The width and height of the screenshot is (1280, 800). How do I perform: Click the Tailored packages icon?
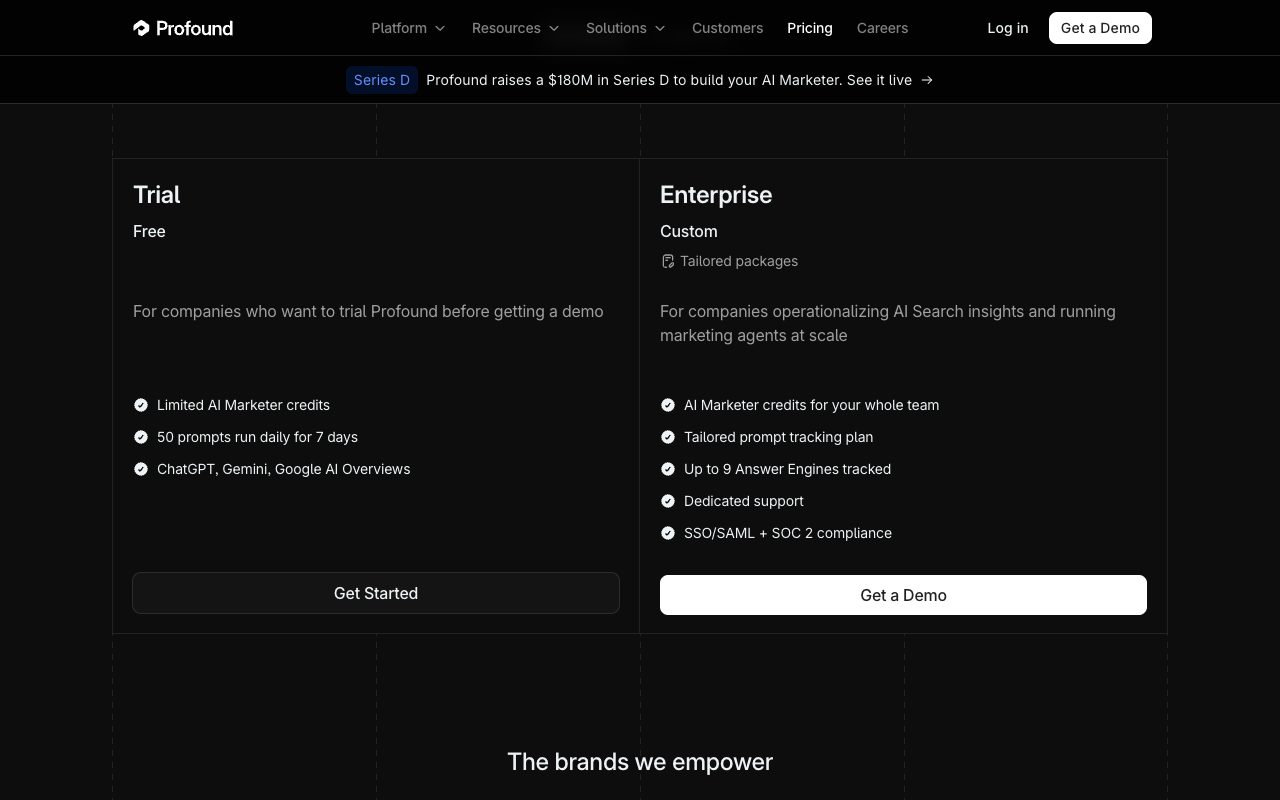(668, 261)
